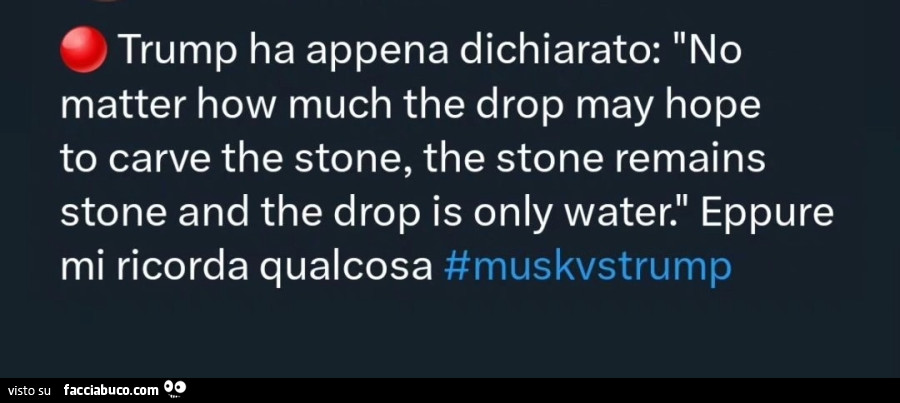The image size is (900, 403).
Task: Click the googly eyes Facciabuco logo
Action: [x=172, y=390]
